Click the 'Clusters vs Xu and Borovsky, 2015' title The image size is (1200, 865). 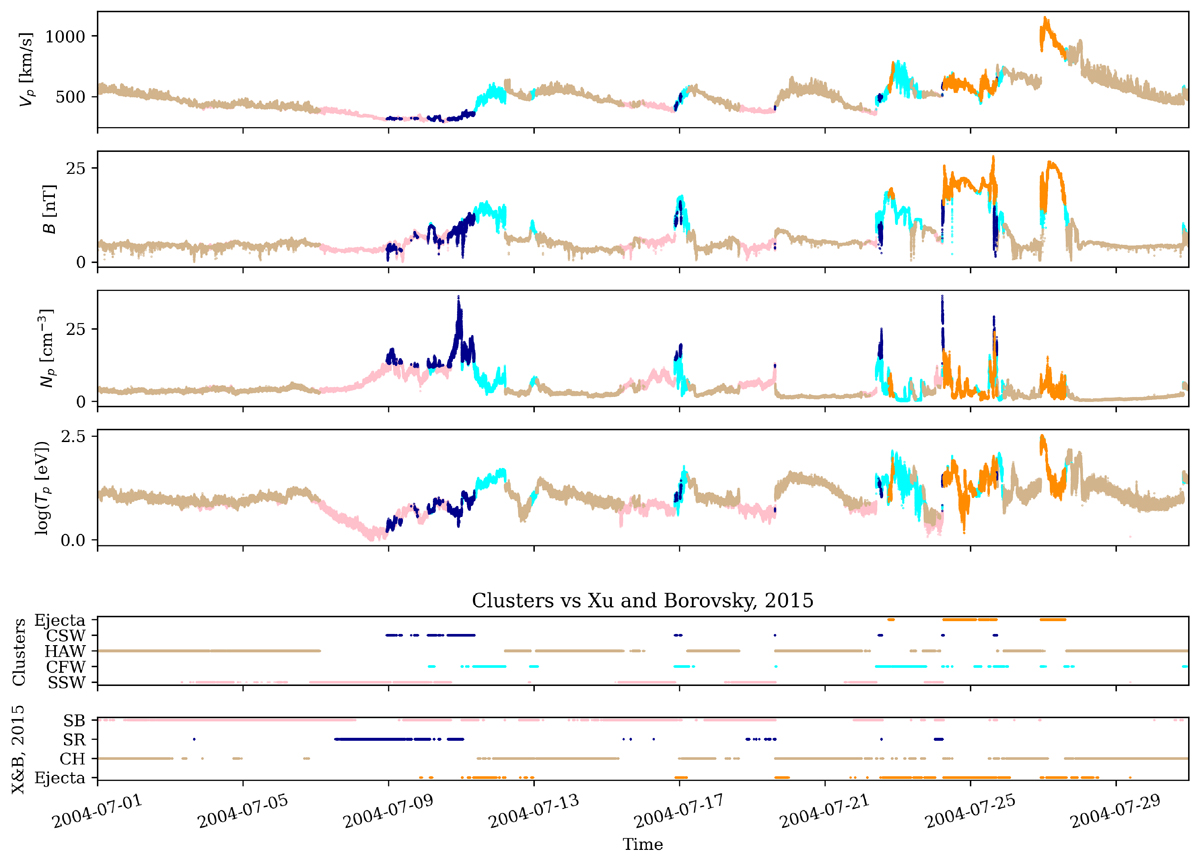pyautogui.click(x=643, y=602)
